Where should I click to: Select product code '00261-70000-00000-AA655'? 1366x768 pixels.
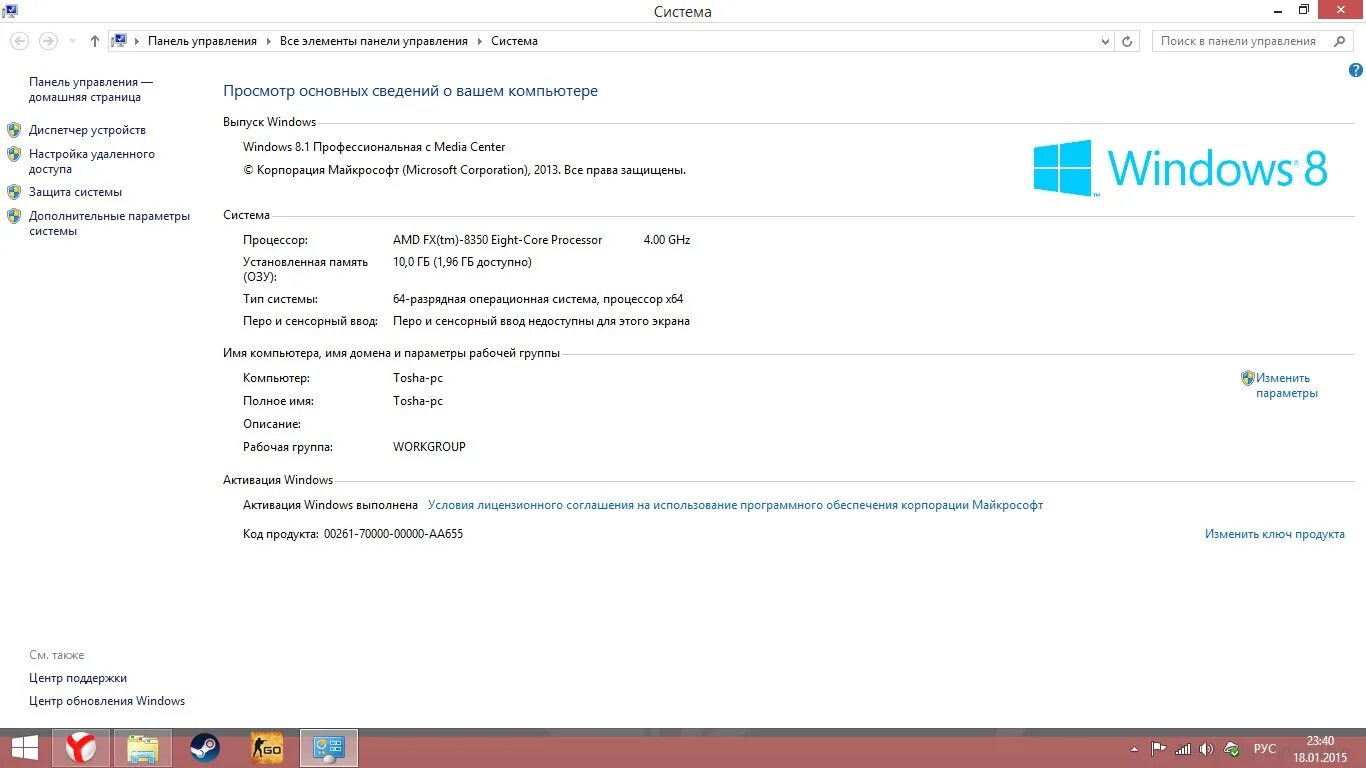tap(393, 534)
